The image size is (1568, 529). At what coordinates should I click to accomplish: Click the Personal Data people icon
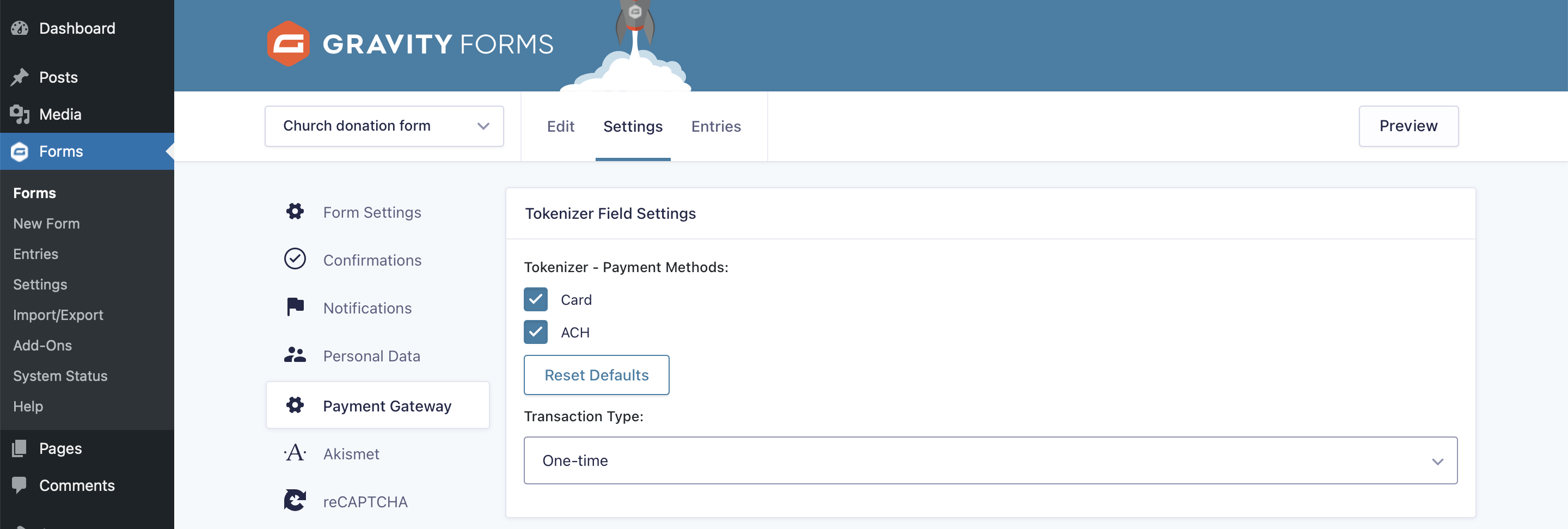tap(295, 355)
